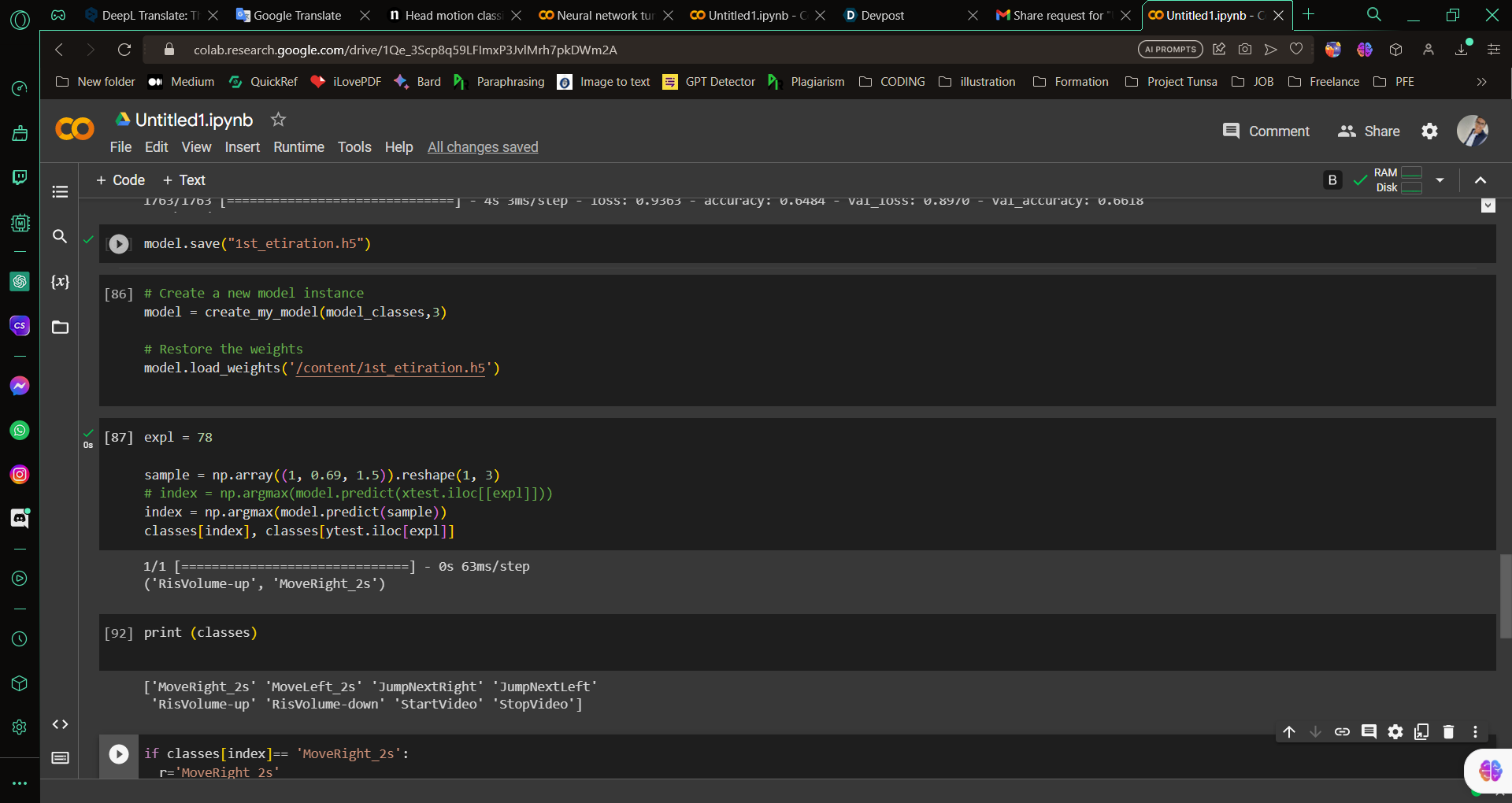This screenshot has width=1512, height=803.
Task: Open the Runtime menu
Action: pyautogui.click(x=298, y=147)
